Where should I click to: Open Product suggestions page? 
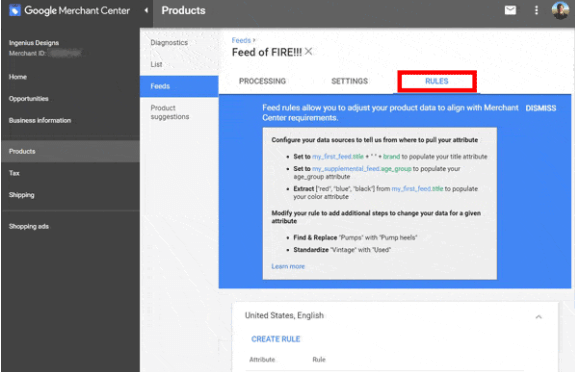pyautogui.click(x=170, y=112)
